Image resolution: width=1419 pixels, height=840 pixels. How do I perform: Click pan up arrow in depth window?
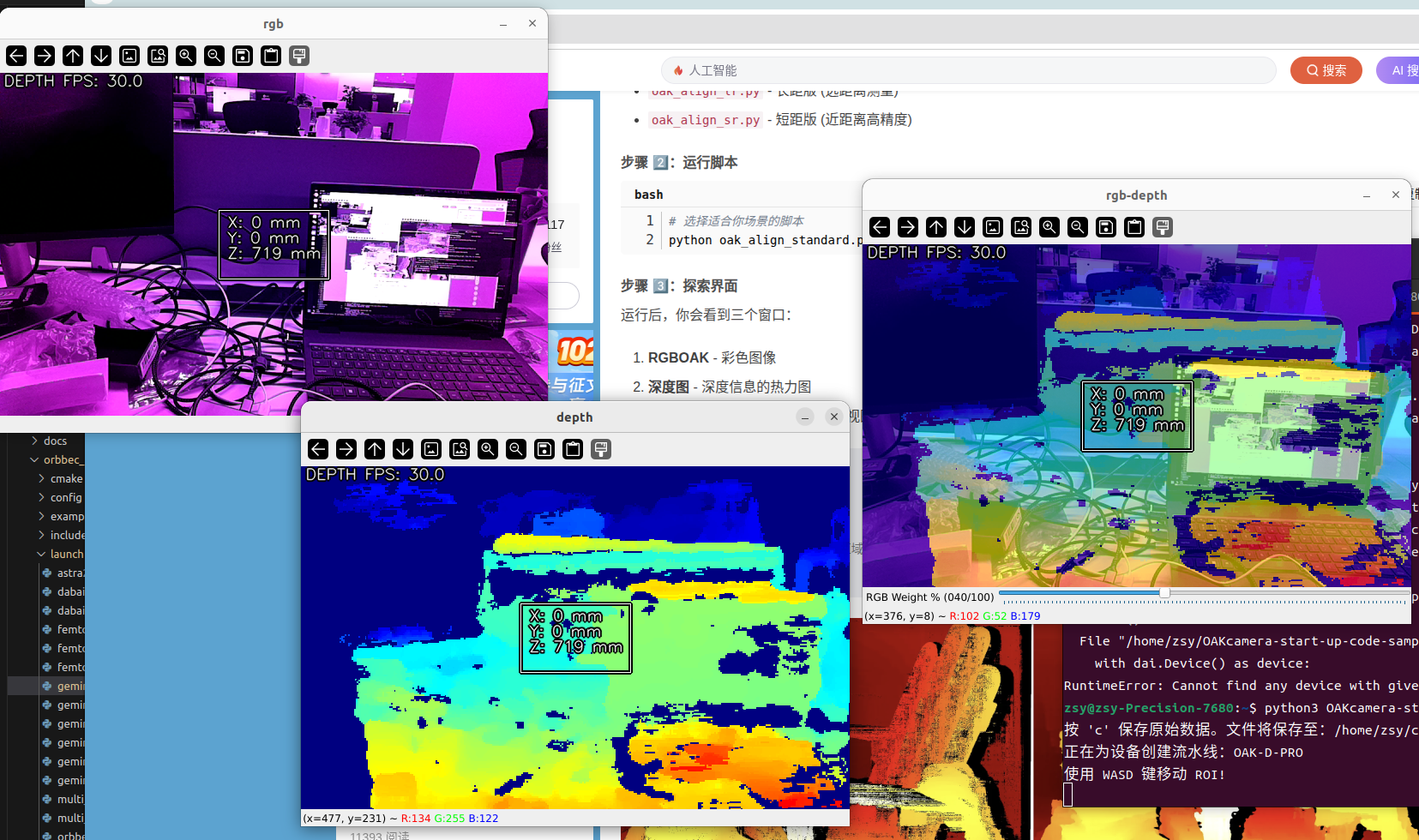click(x=375, y=449)
